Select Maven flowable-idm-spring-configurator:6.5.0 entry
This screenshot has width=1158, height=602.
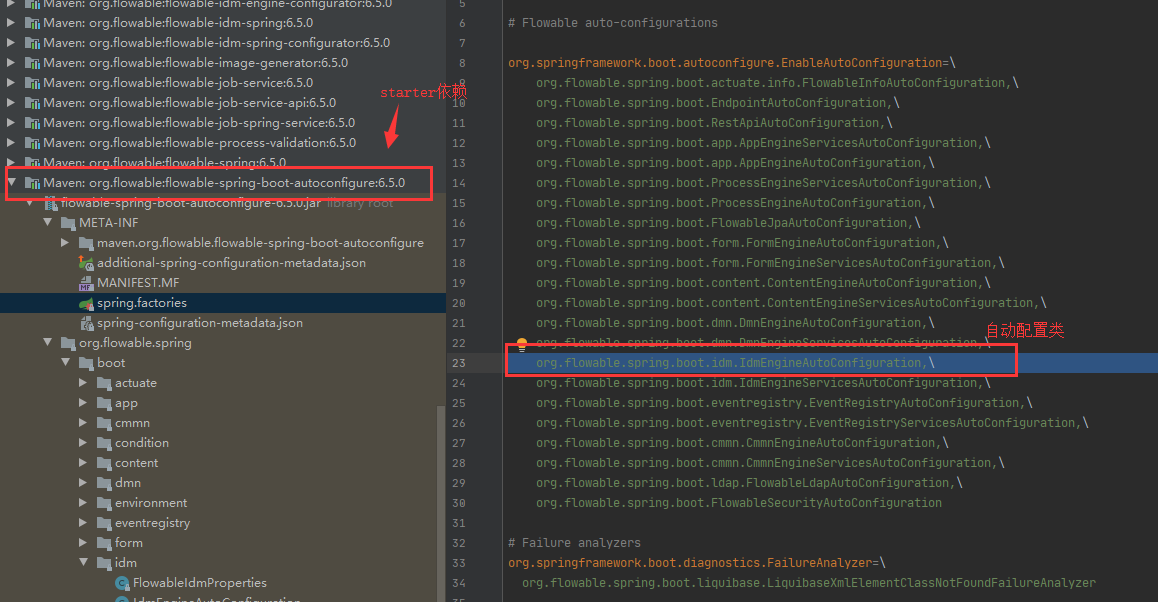tap(216, 43)
